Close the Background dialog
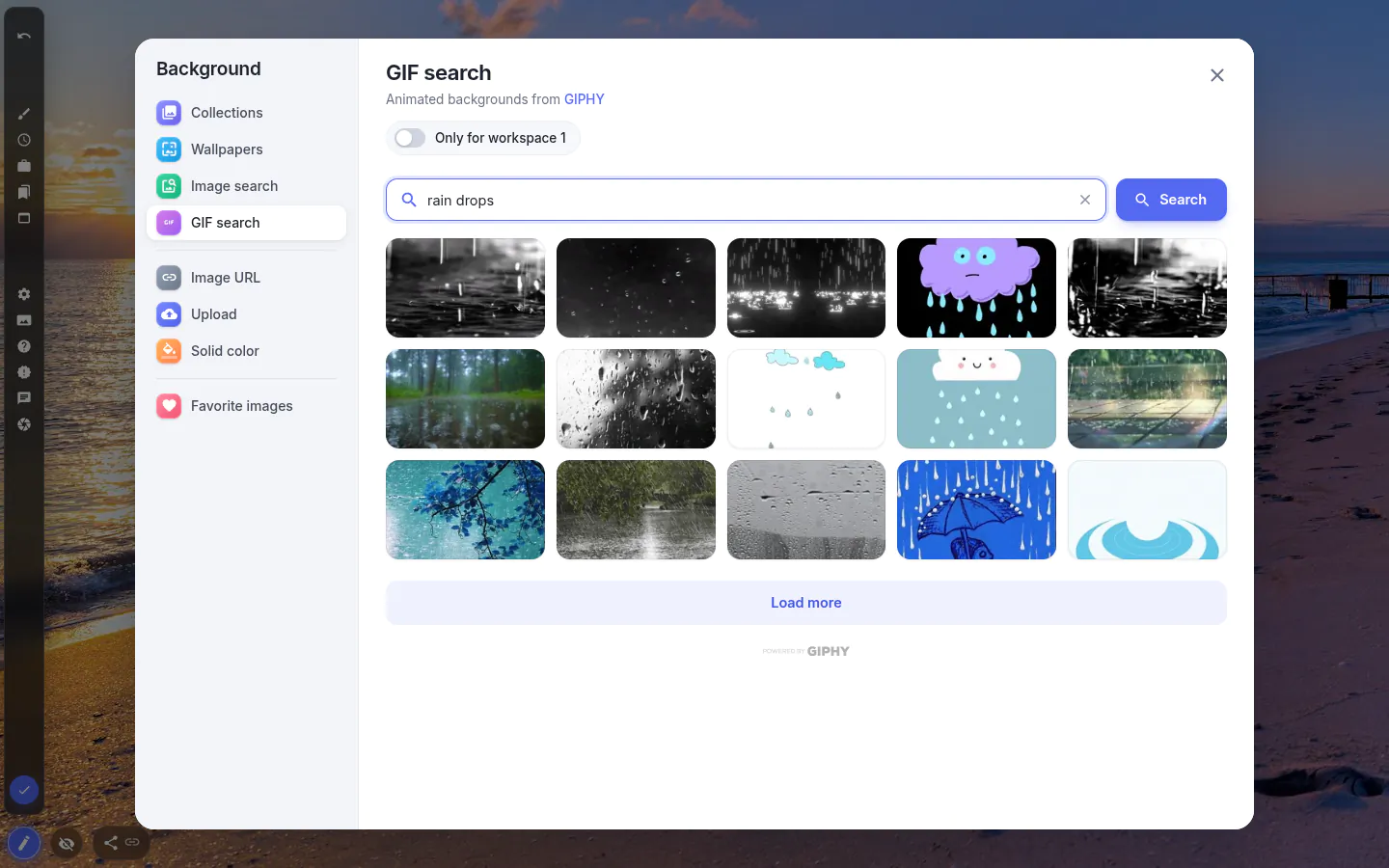Image resolution: width=1389 pixels, height=868 pixels. point(1217,75)
